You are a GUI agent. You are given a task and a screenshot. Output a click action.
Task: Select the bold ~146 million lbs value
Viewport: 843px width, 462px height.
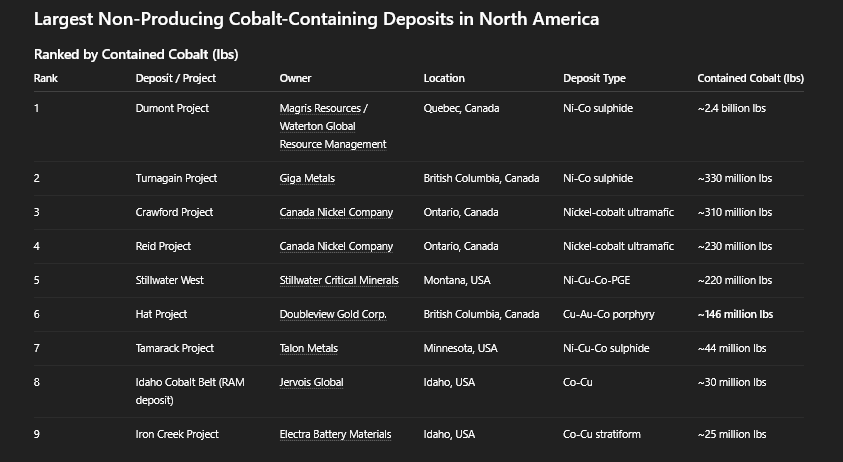click(x=735, y=314)
